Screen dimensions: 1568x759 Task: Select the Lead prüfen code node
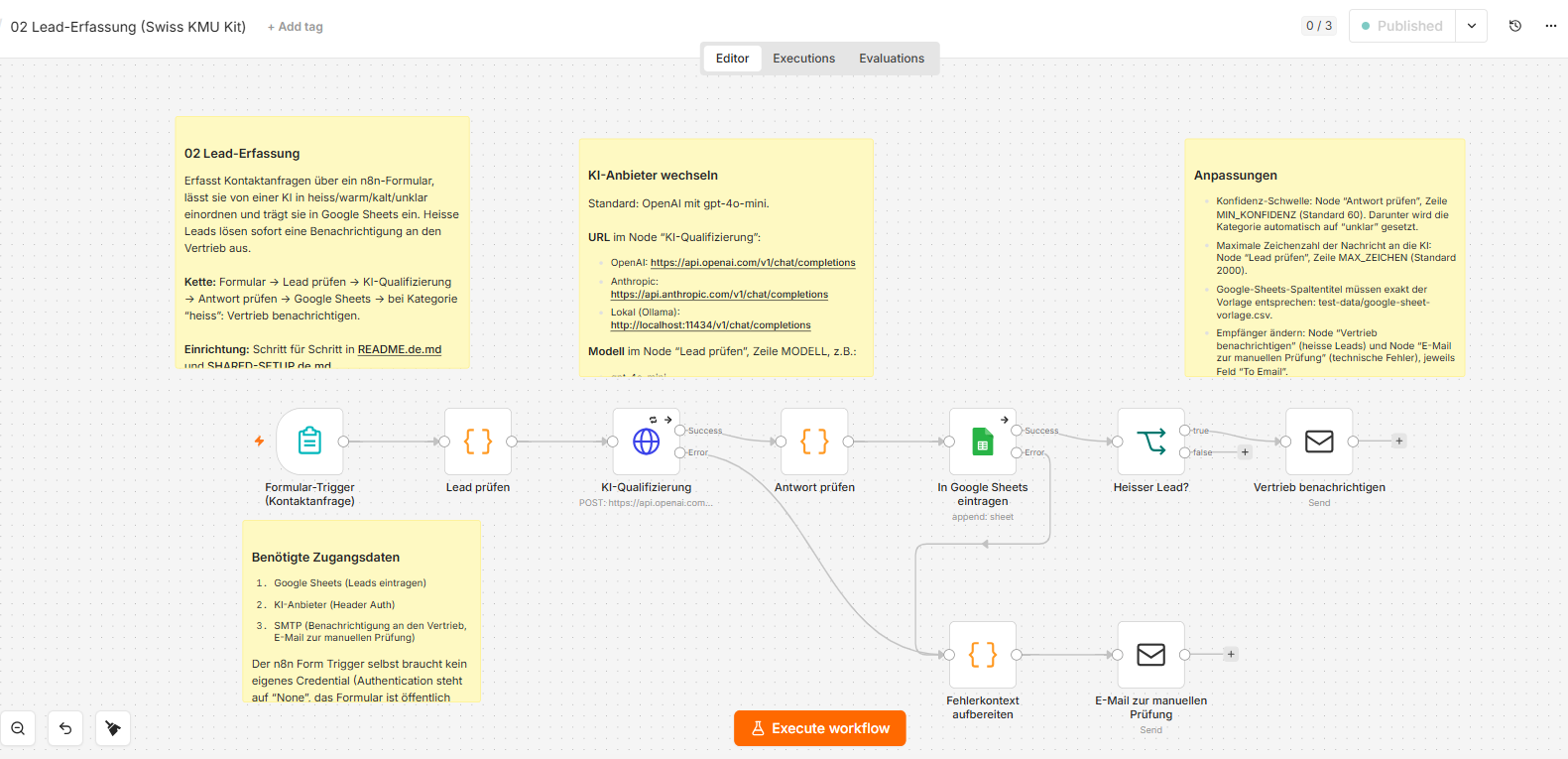pyautogui.click(x=478, y=442)
